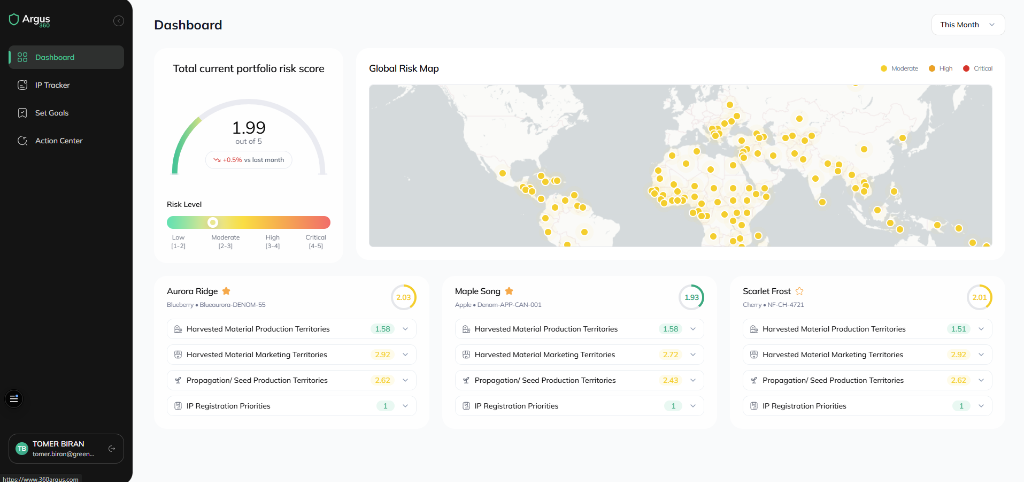
Task: Expand Maple Song IP Registration Priorities row
Action: point(694,406)
